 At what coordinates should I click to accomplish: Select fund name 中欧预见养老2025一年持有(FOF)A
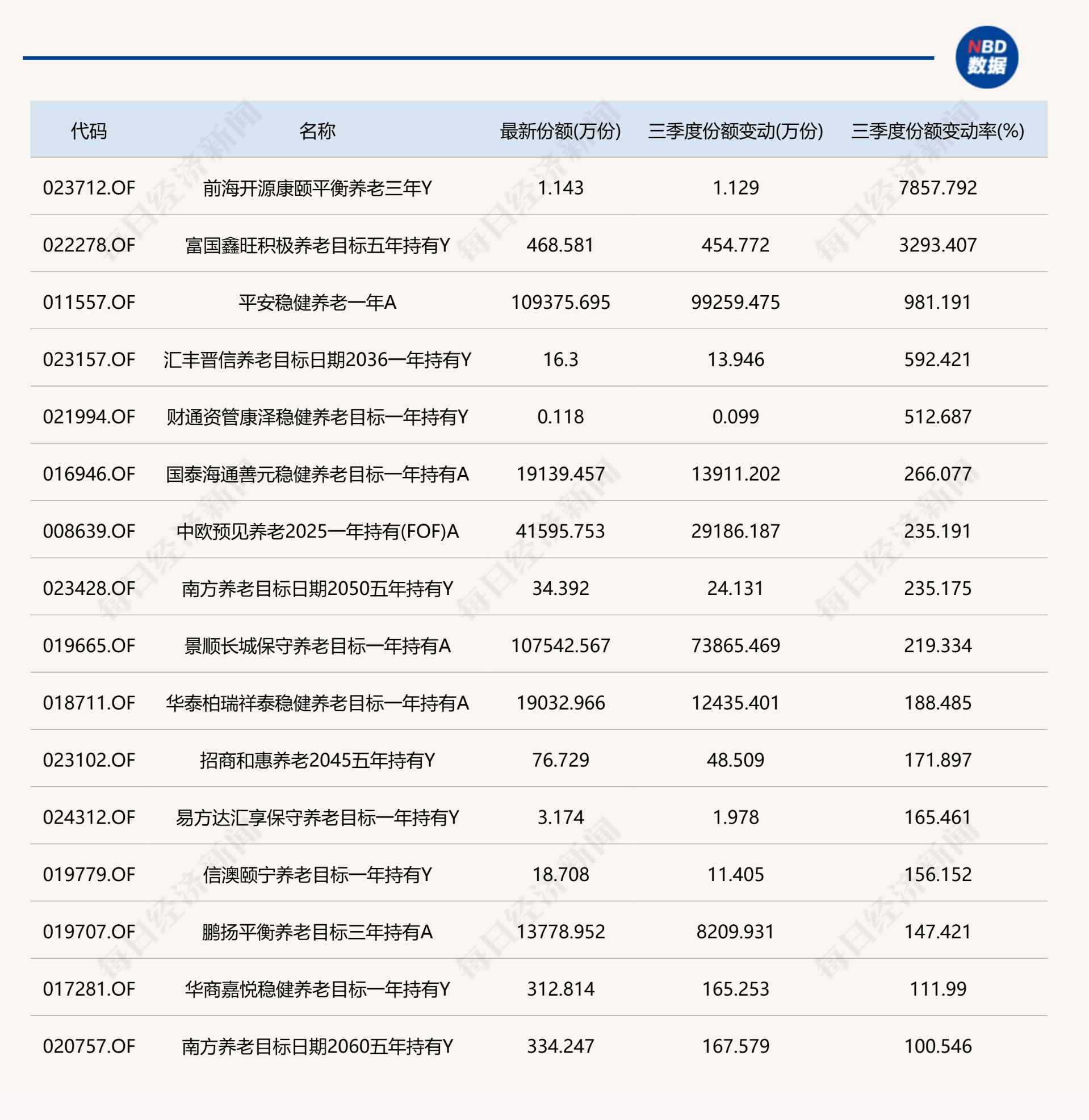pyautogui.click(x=317, y=531)
